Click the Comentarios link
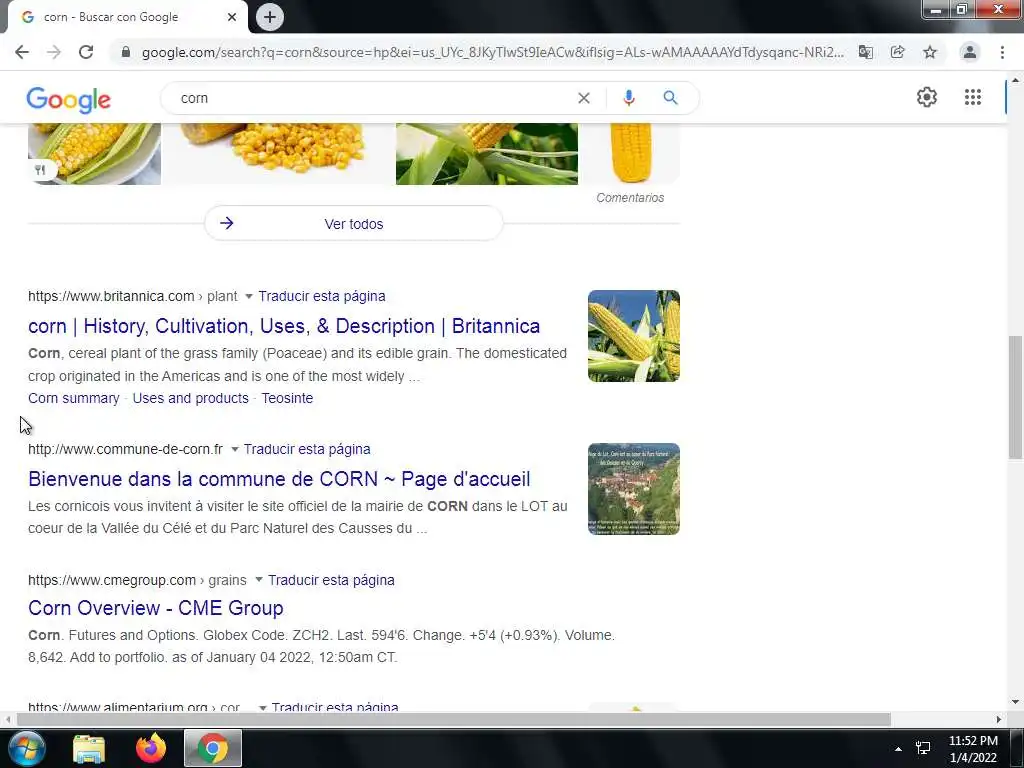The width and height of the screenshot is (1024, 768). click(630, 197)
